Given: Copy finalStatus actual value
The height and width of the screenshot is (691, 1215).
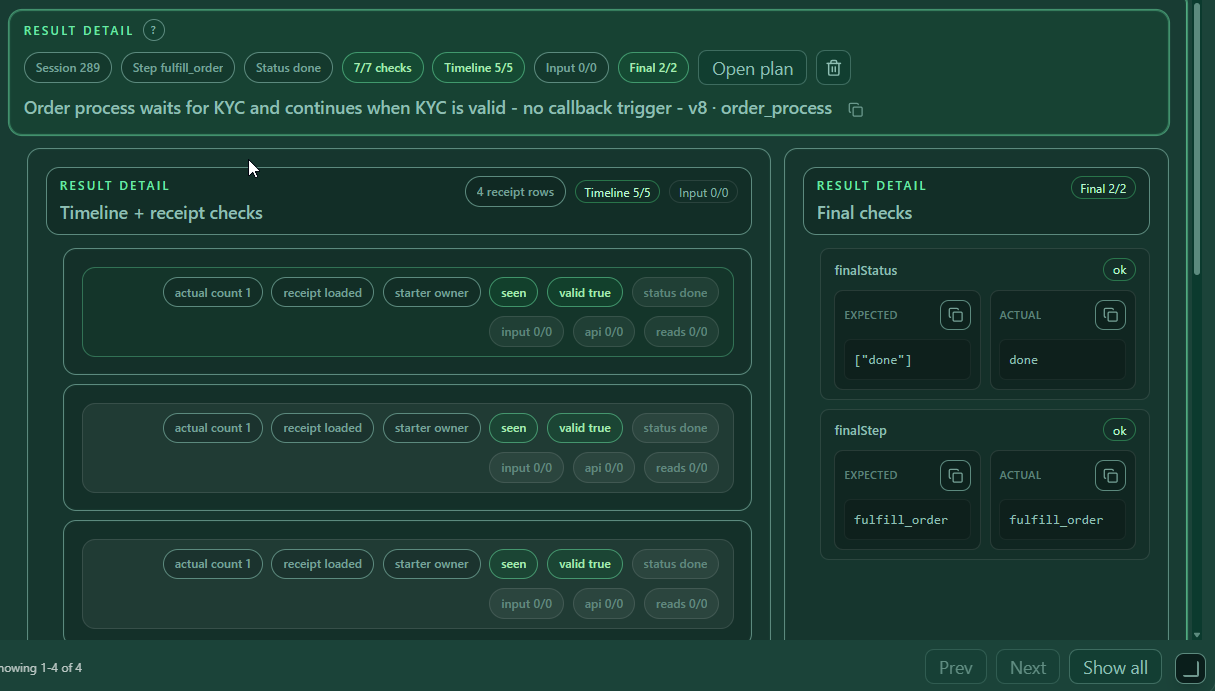Looking at the screenshot, I should [1110, 315].
